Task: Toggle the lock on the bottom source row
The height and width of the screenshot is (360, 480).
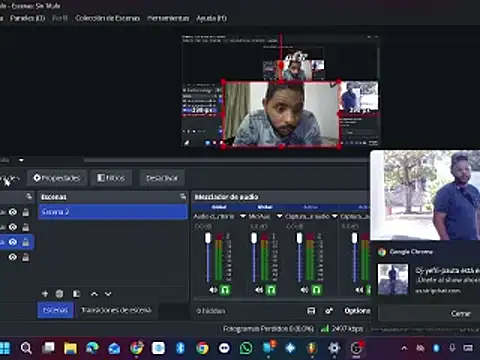Action: tap(26, 257)
